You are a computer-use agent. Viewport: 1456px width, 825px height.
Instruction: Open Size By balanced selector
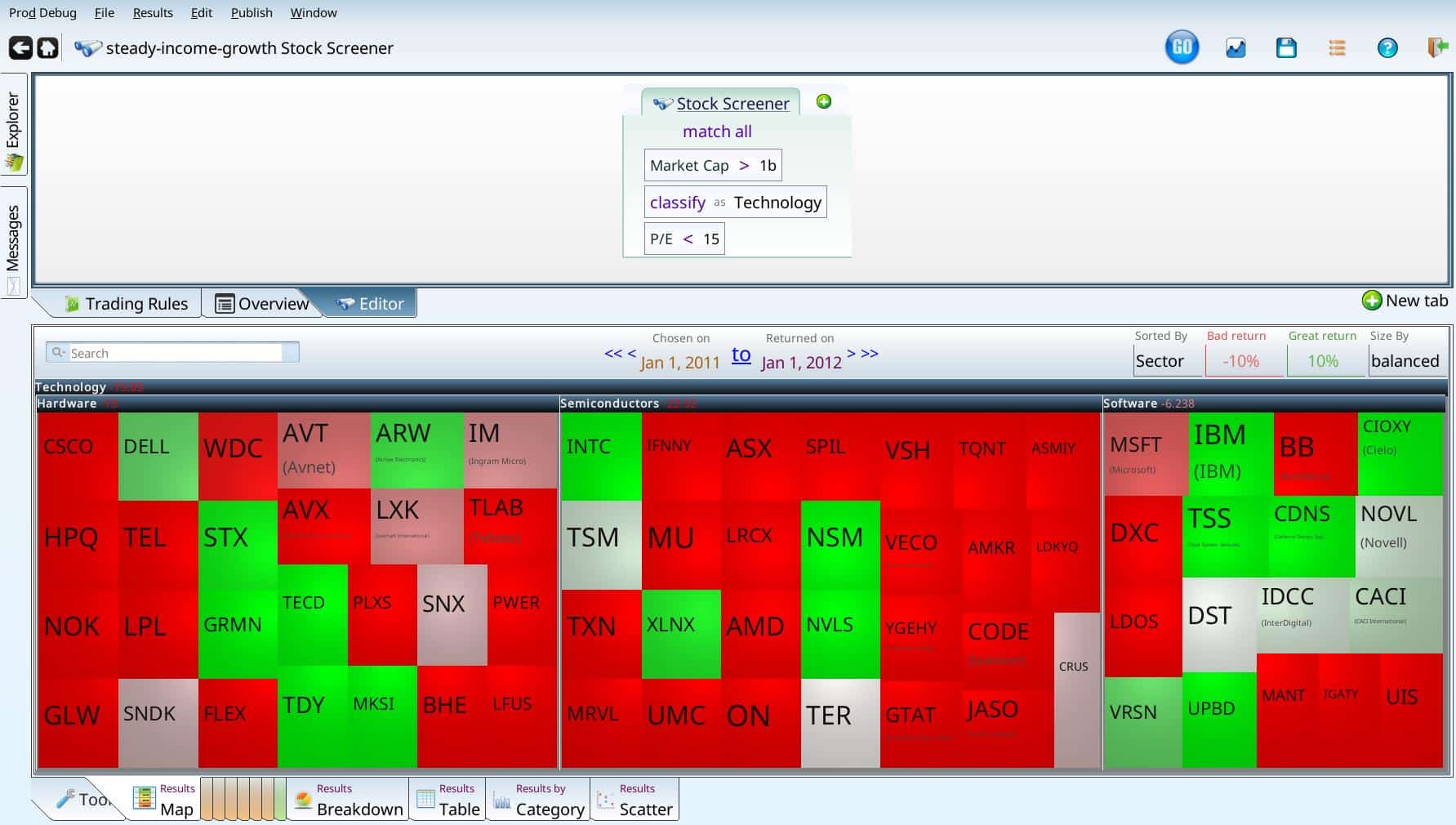[1406, 360]
